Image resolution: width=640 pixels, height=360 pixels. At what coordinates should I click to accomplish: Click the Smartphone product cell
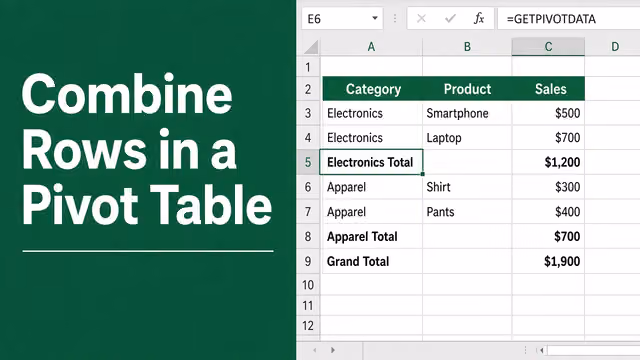pos(467,113)
